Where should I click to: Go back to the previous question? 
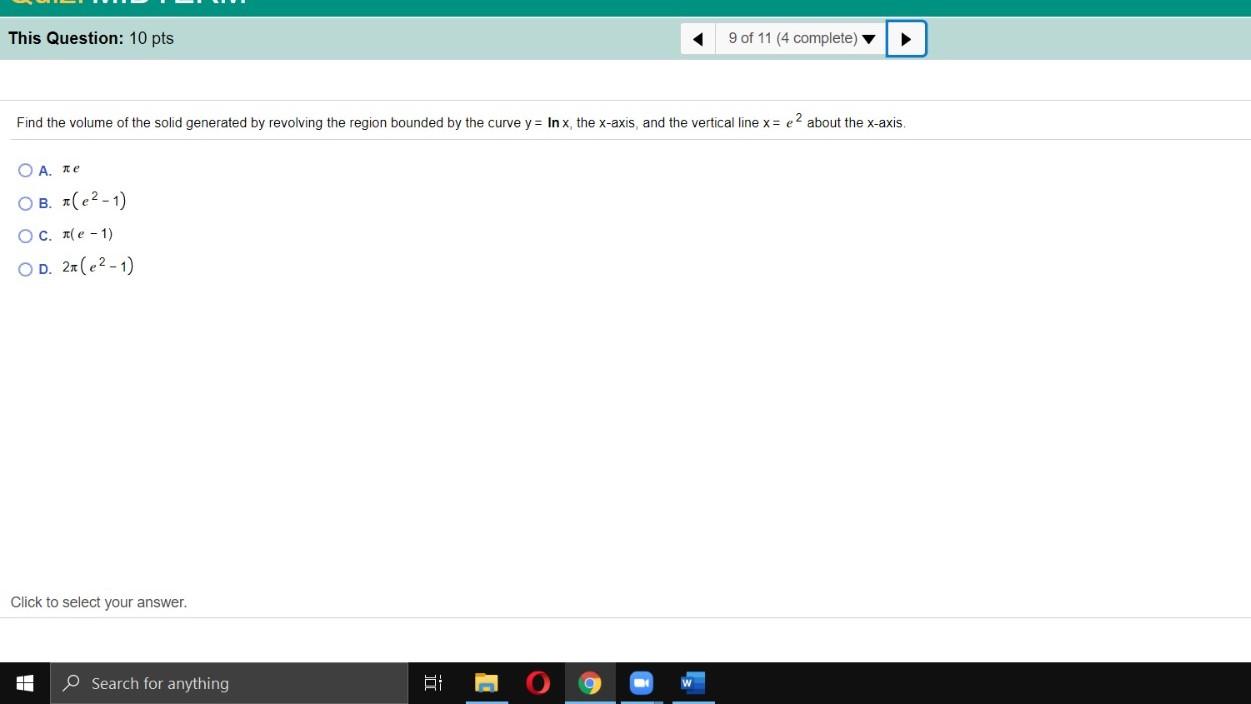pos(697,38)
